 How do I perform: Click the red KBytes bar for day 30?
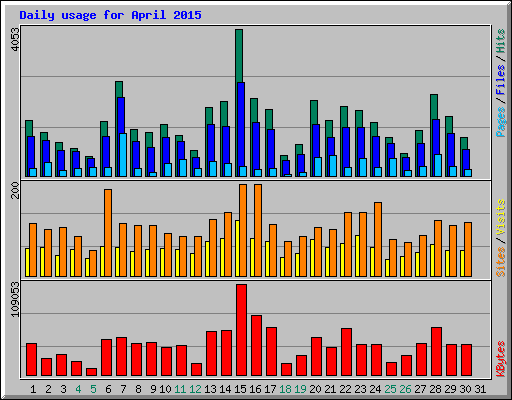point(467,360)
